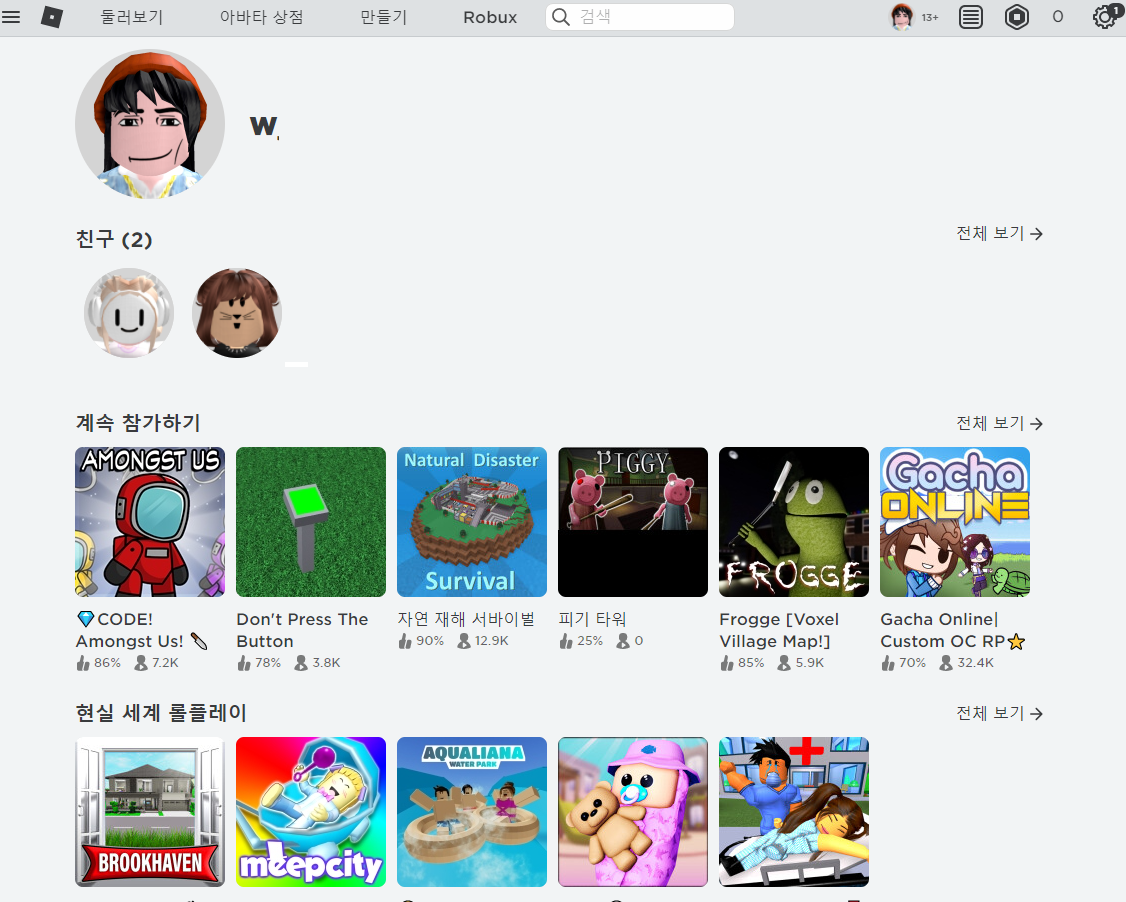Open the green button game thumbnail
Image resolution: width=1126 pixels, height=902 pixels.
[311, 522]
